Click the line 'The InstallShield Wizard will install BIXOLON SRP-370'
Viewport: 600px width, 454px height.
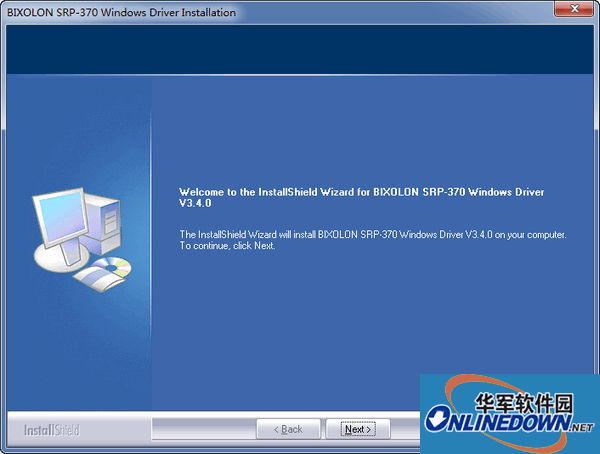point(373,234)
